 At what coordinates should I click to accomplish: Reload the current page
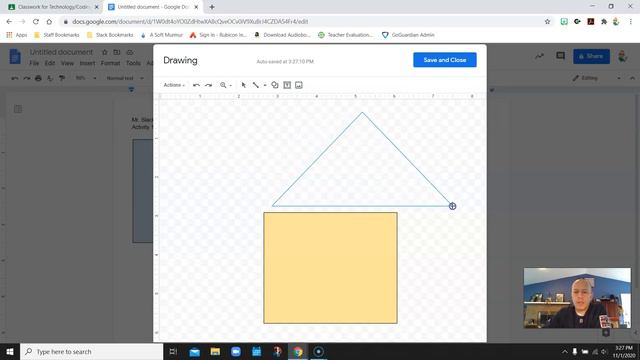coord(36,22)
